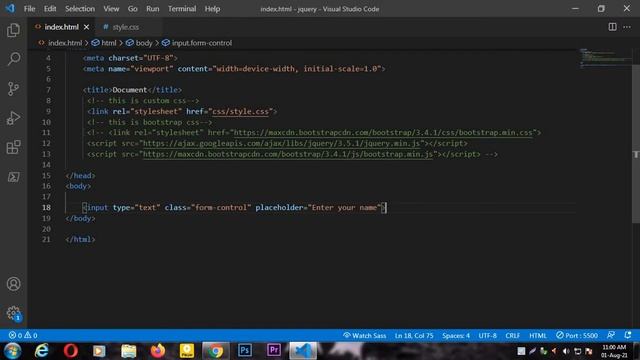The image size is (640, 360).
Task: Open the terminal-style icon in activity bar
Action: [13, 177]
